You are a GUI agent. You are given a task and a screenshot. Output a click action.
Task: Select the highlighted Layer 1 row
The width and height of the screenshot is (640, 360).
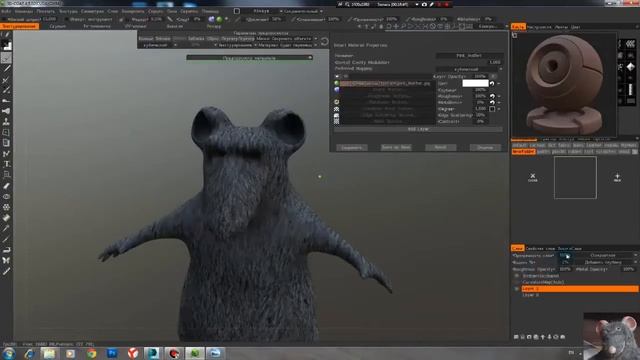pyautogui.click(x=580, y=289)
